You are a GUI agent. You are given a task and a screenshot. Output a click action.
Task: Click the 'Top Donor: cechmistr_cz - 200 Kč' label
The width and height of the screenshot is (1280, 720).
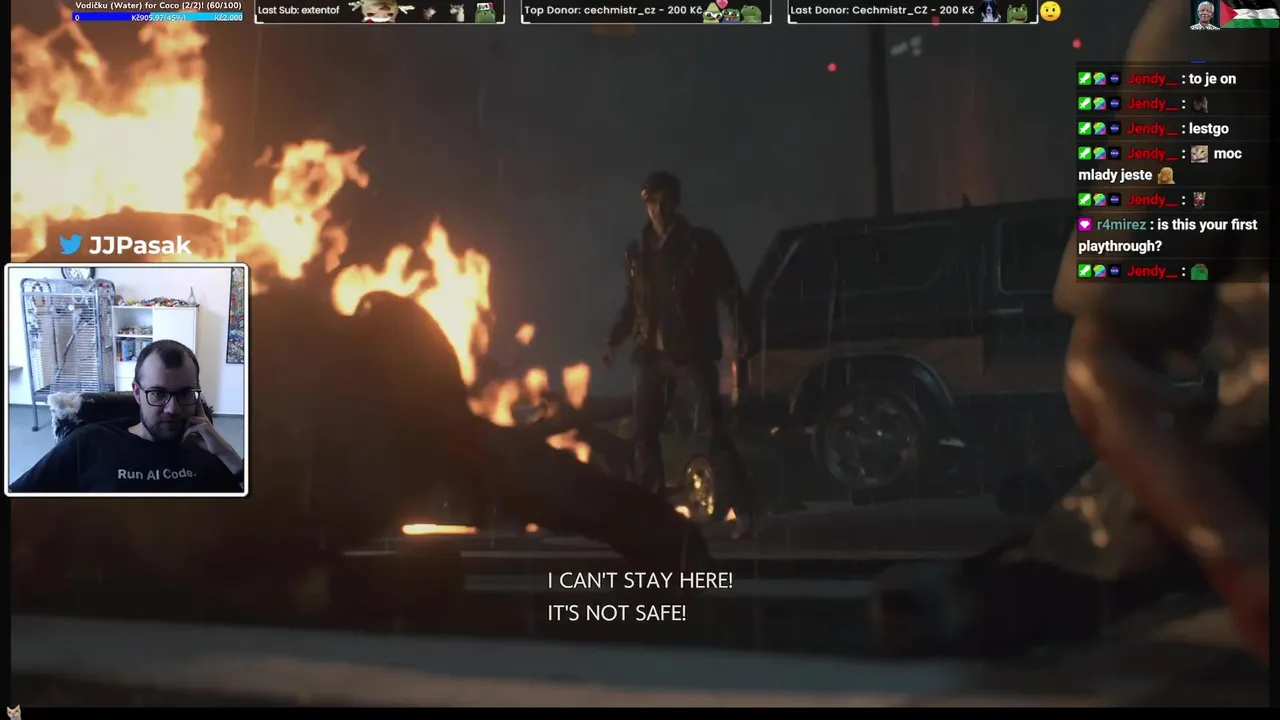click(613, 10)
